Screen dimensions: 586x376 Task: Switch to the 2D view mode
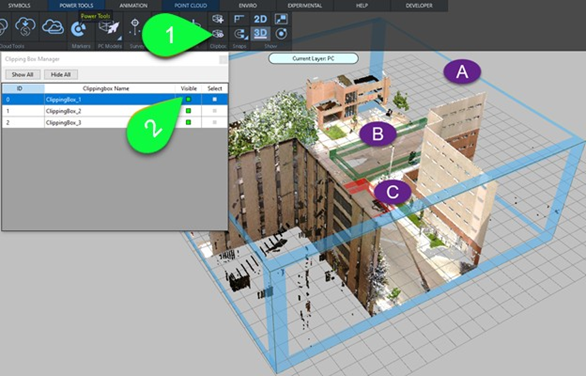tap(260, 19)
